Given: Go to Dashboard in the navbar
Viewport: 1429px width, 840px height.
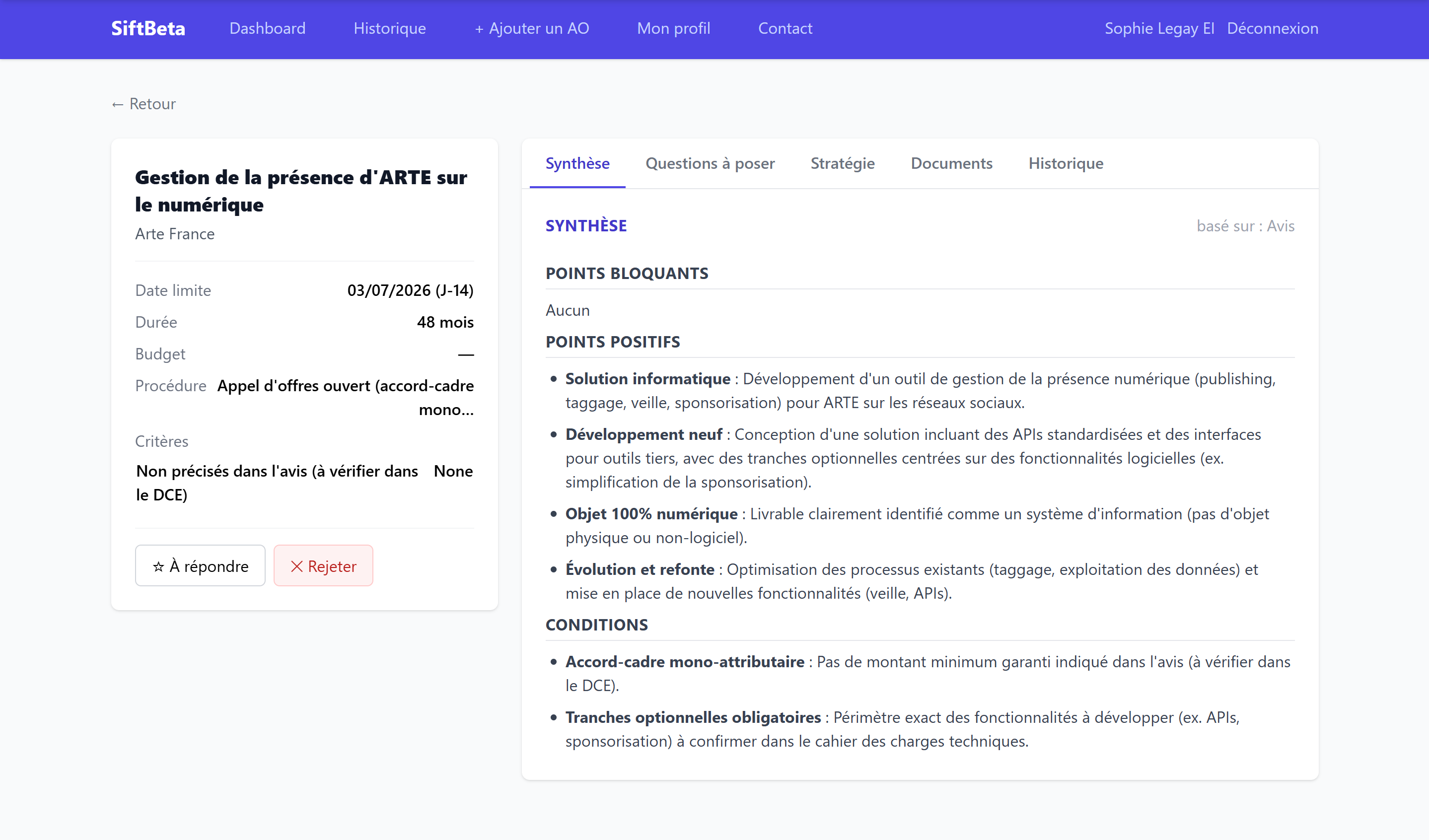Looking at the screenshot, I should click(x=267, y=28).
